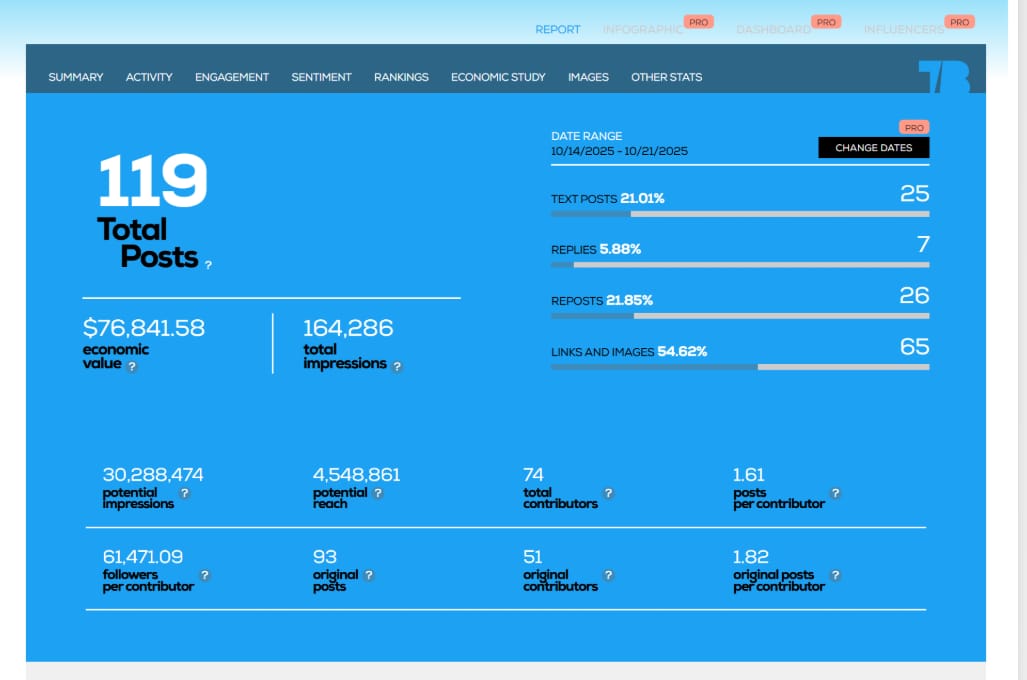Open the Activity section tab

(149, 77)
